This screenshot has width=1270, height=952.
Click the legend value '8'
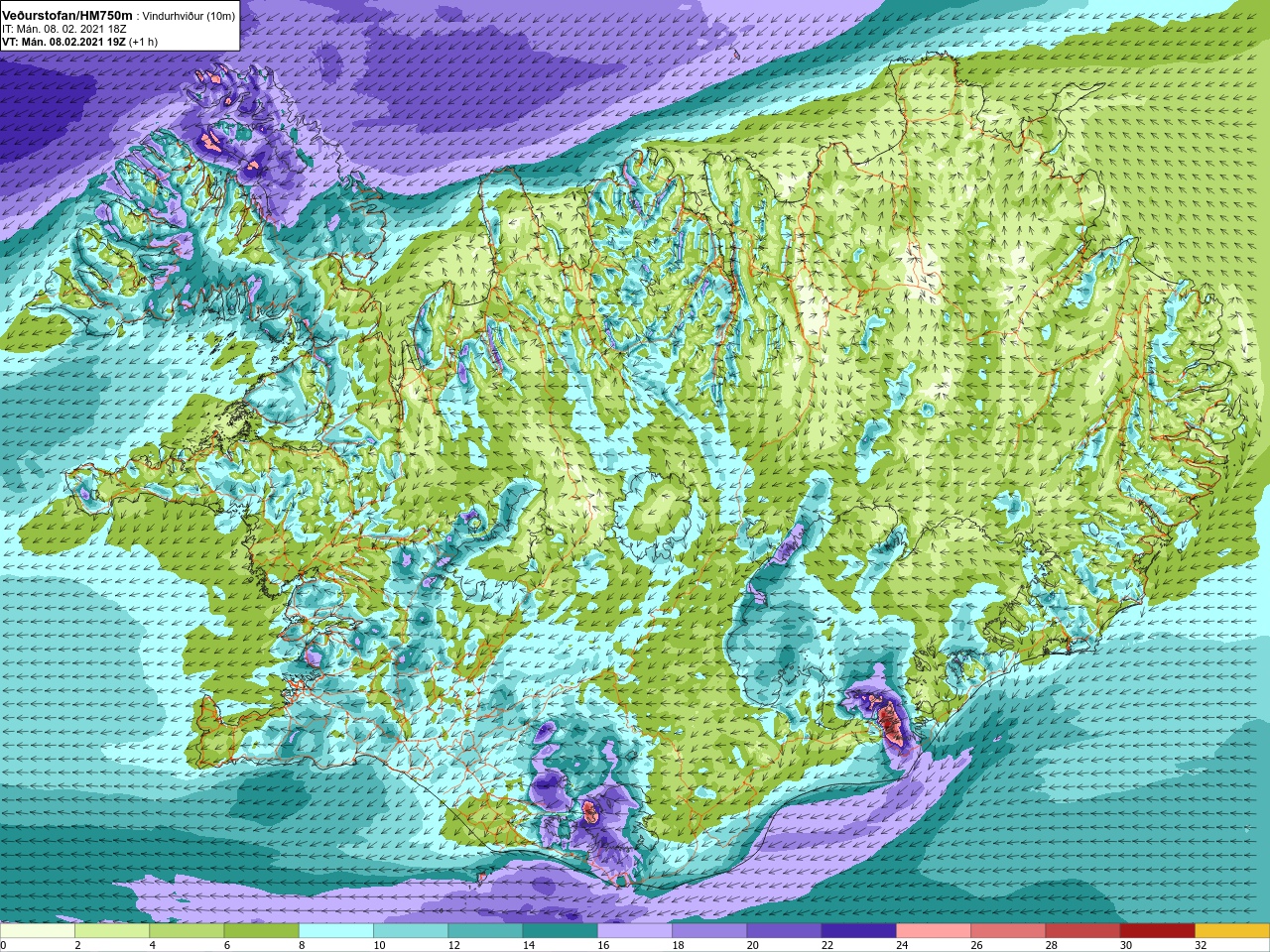(x=300, y=945)
